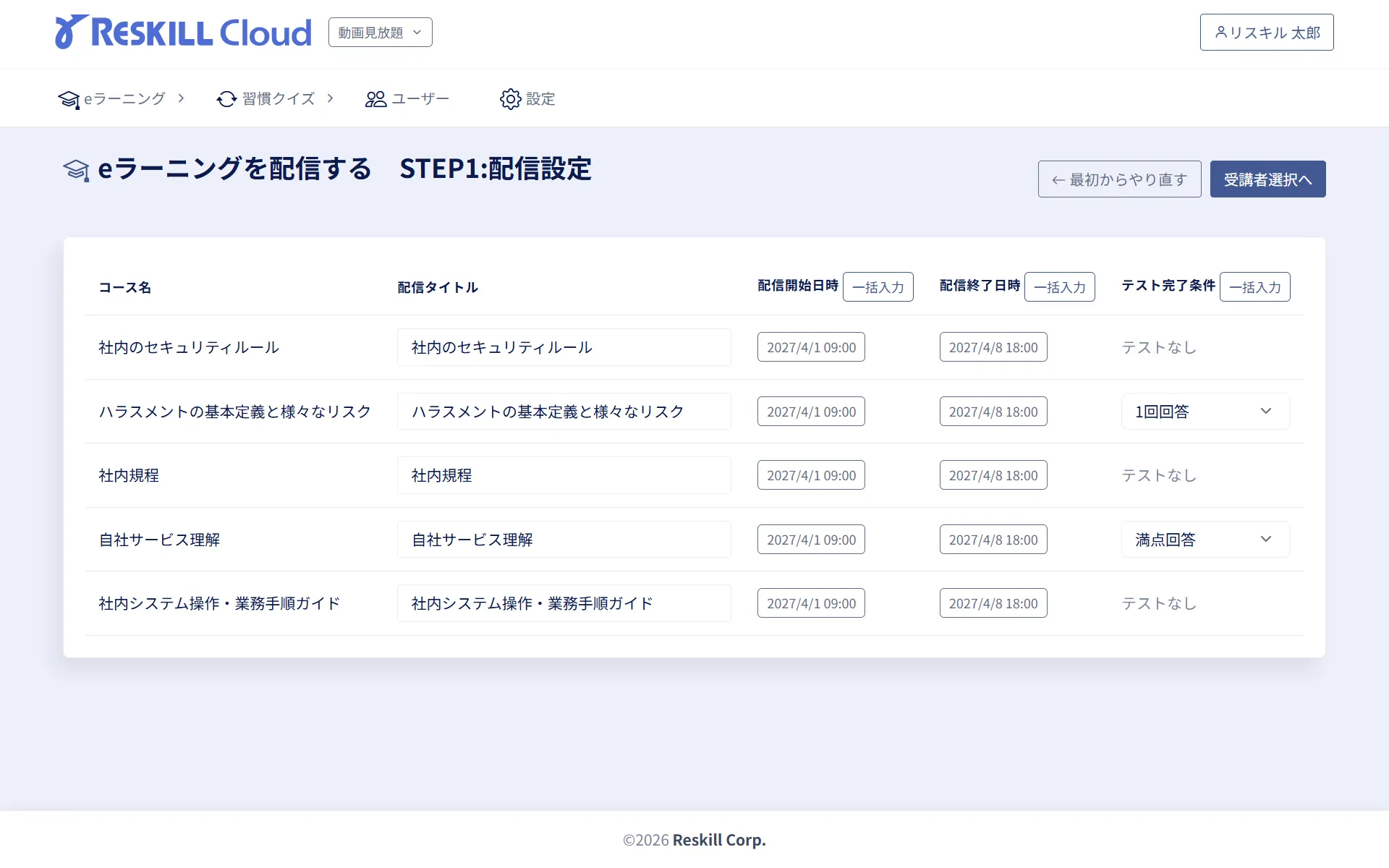This screenshot has height=868, width=1389.
Task: Open the 満点回答 test condition dropdown
Action: pos(1205,539)
